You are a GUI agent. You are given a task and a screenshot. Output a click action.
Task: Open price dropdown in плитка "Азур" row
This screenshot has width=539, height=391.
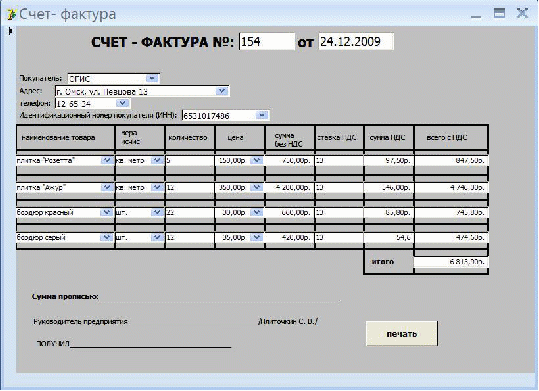tap(256, 187)
